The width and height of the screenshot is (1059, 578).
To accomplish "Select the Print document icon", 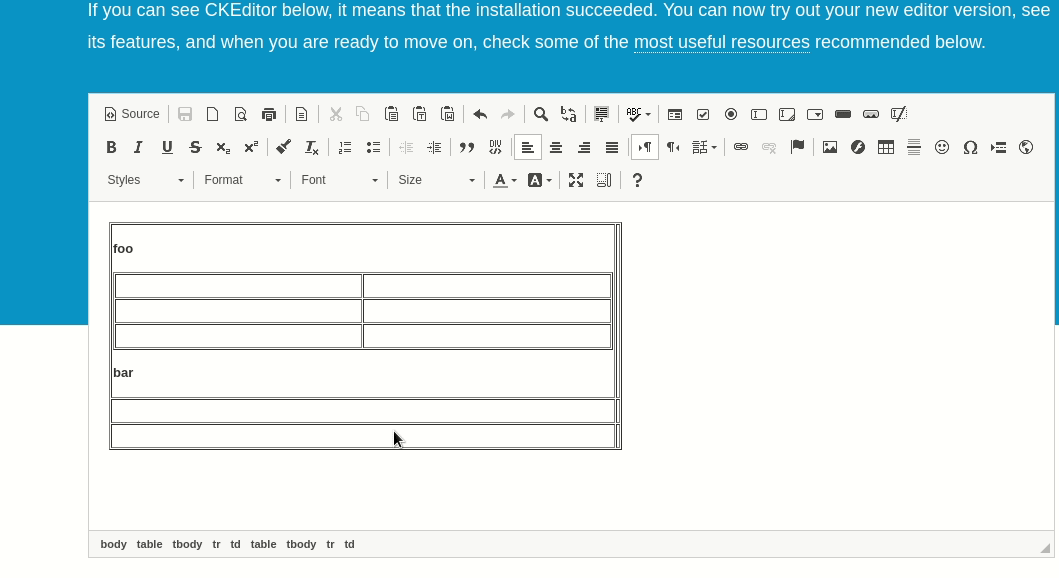I will point(268,114).
